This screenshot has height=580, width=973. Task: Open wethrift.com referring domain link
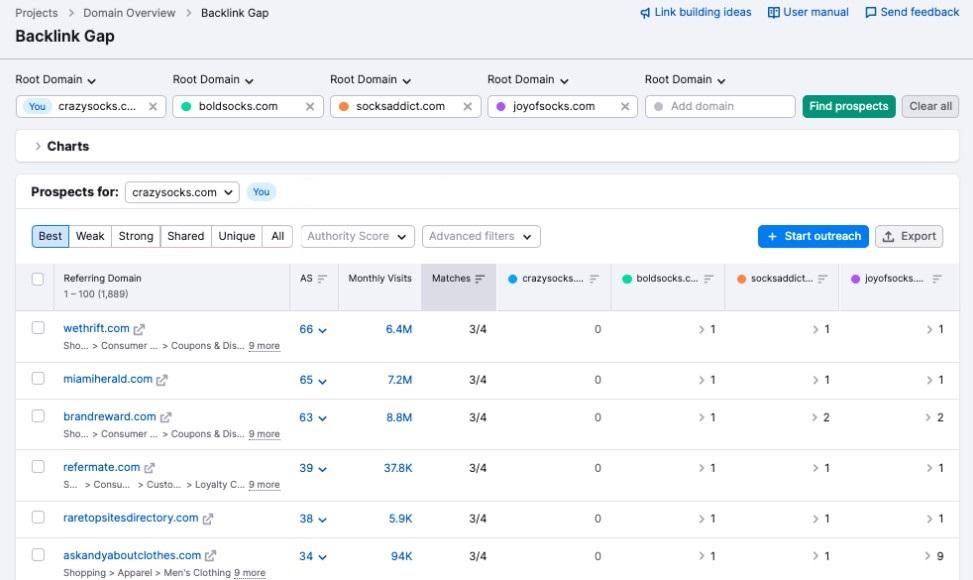[96, 328]
